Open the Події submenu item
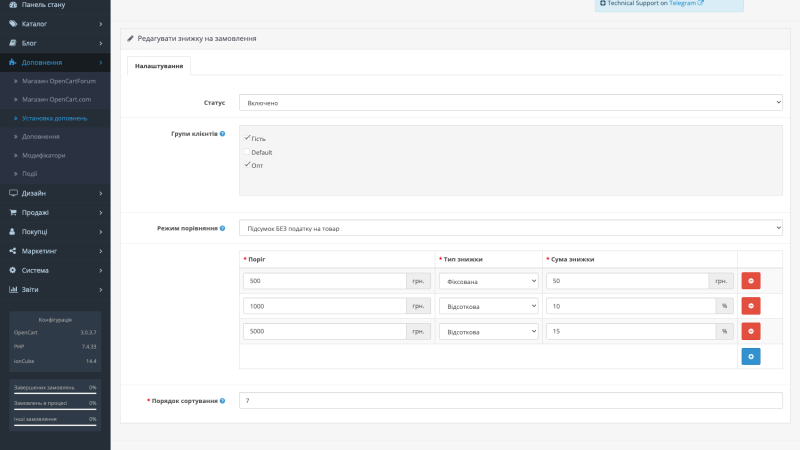Screen dimensions: 800x450 30,173
